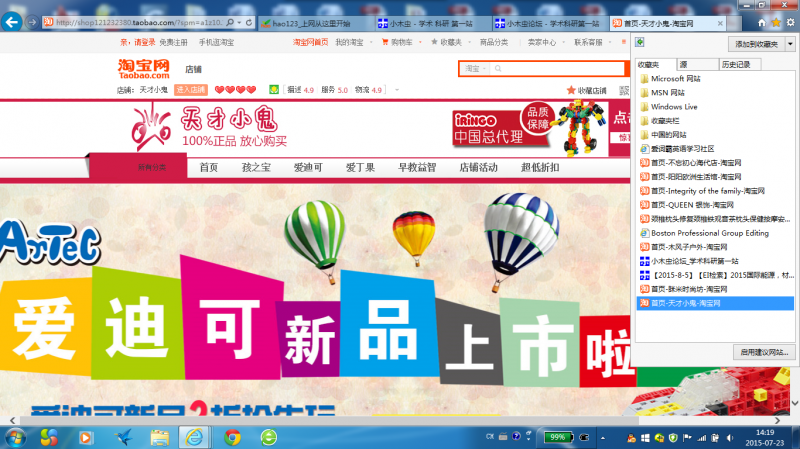The width and height of the screenshot is (800, 449).
Task: Open the 淘宝网首页 link
Action: point(310,42)
